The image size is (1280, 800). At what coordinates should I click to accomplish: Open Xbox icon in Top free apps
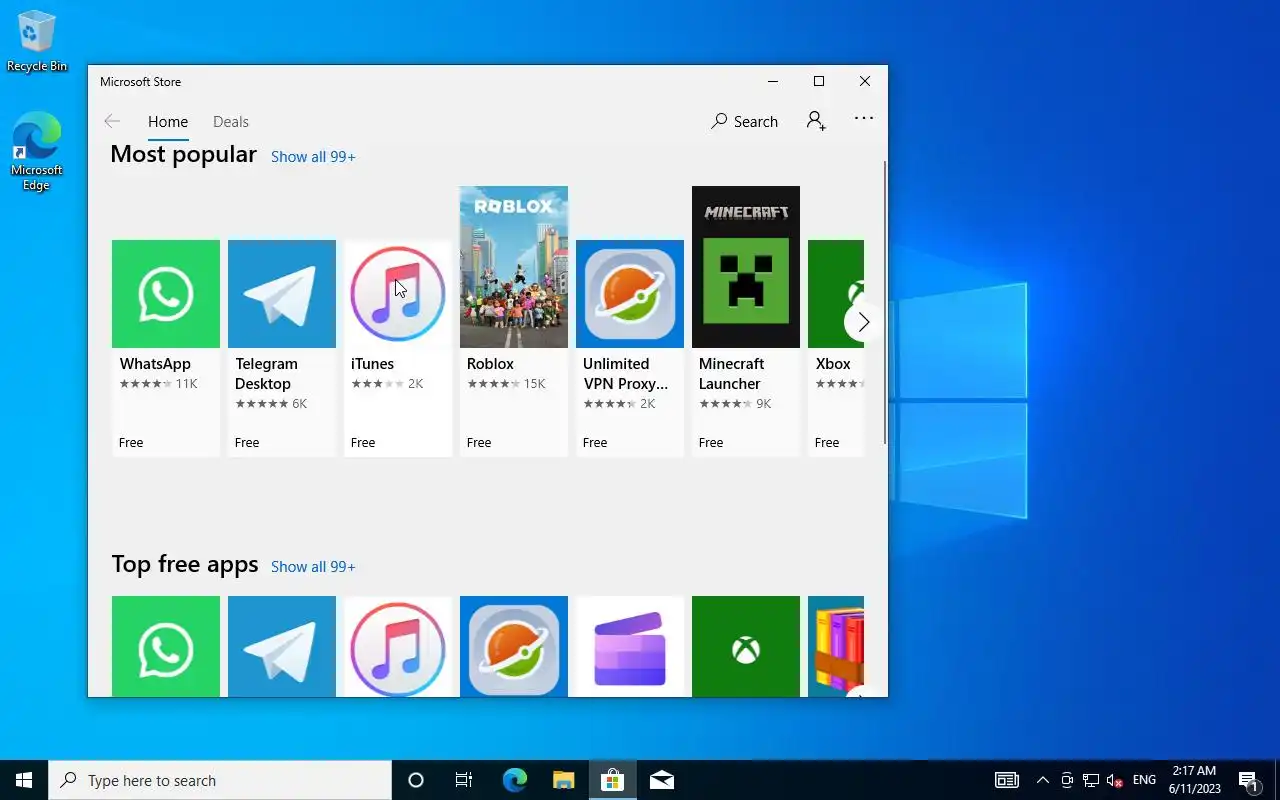pyautogui.click(x=746, y=646)
